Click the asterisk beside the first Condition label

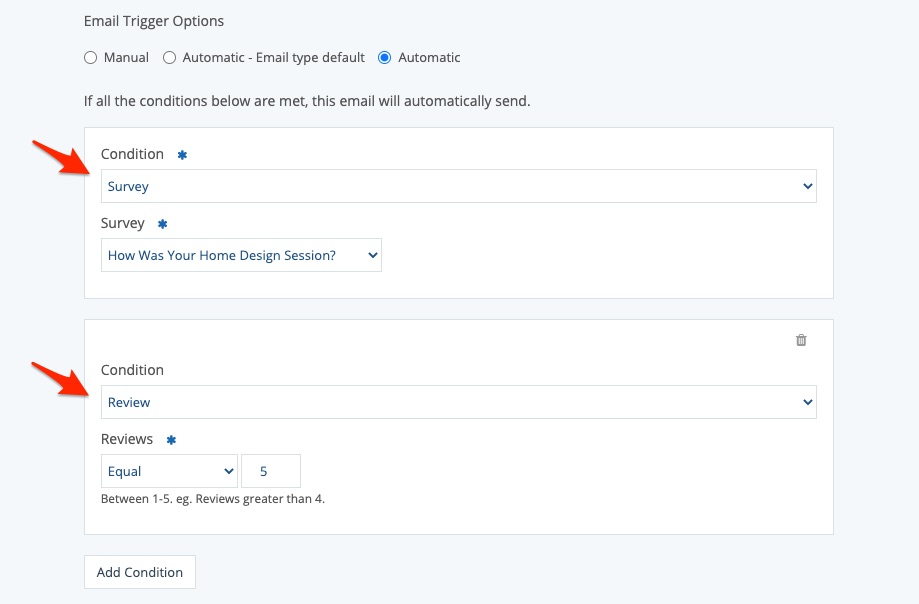(182, 155)
